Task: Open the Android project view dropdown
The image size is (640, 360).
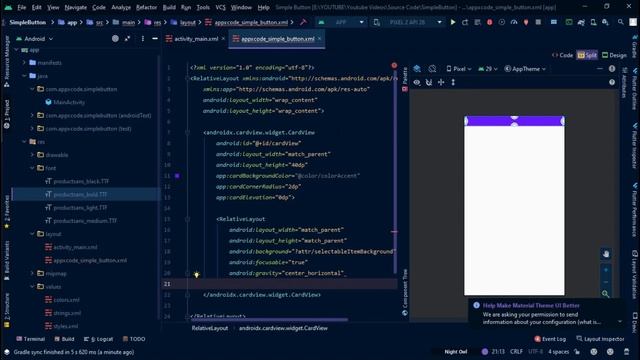Action: 35,39
